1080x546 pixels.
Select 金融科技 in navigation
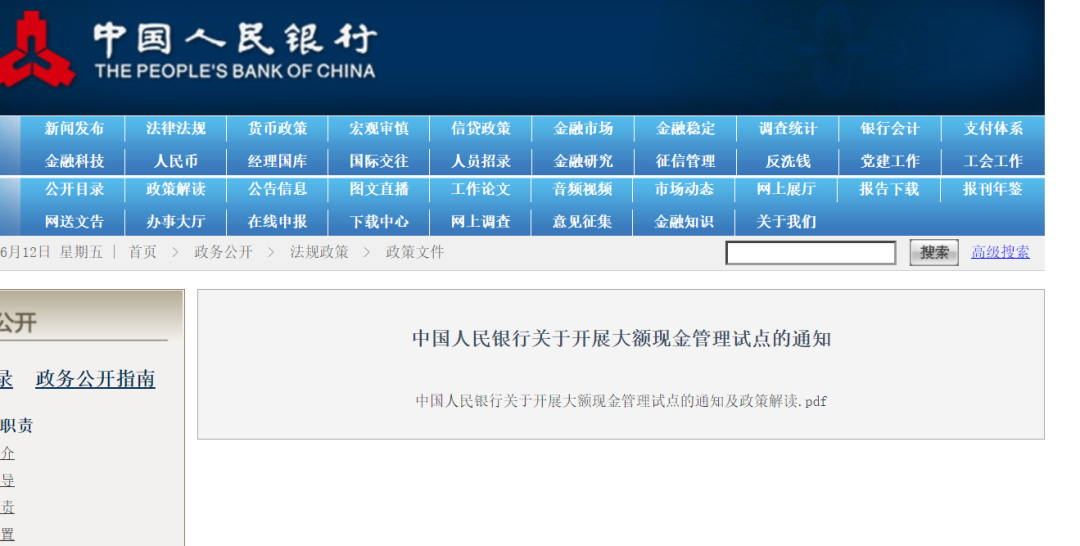74,161
